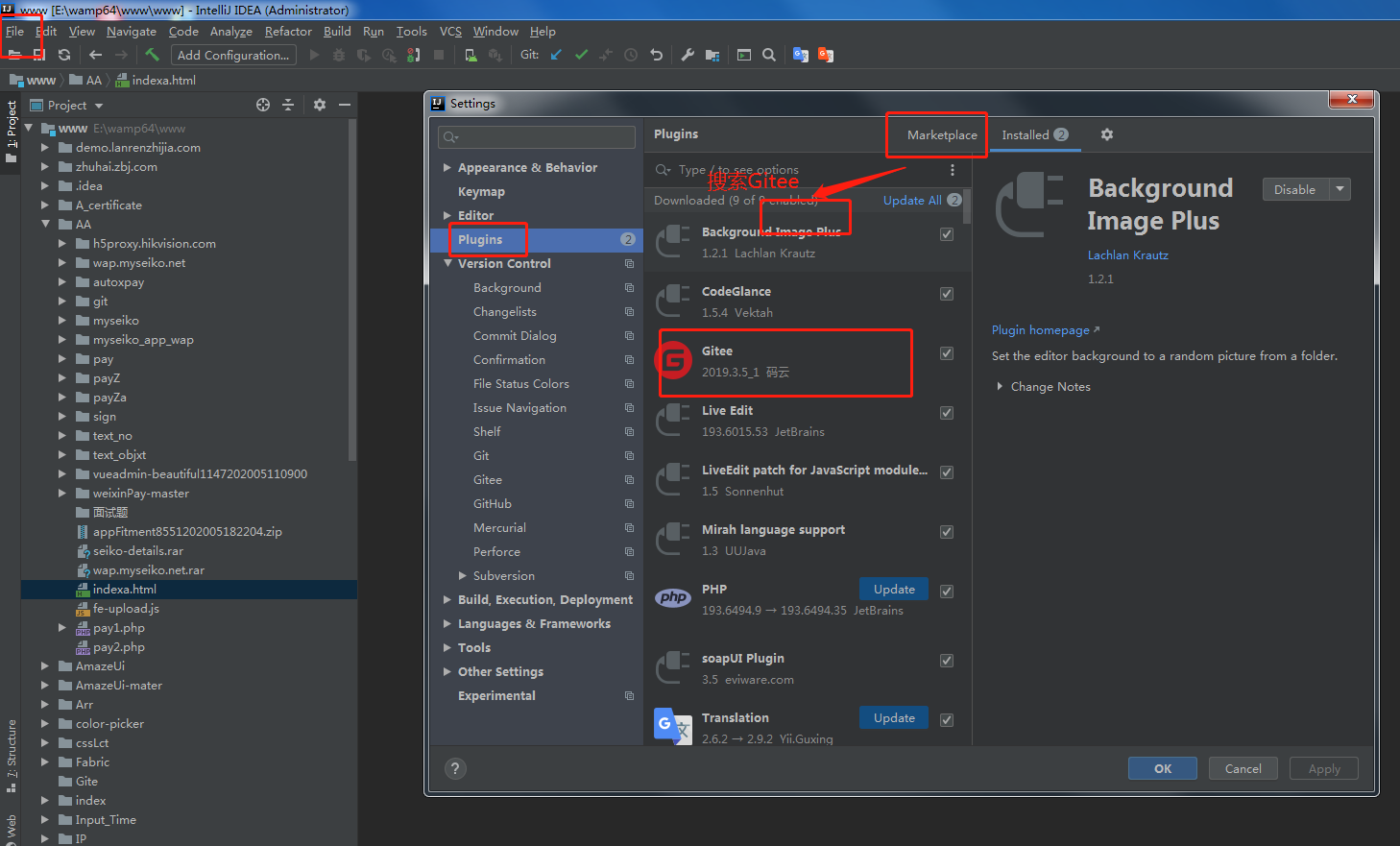The height and width of the screenshot is (846, 1400).
Task: Open the Disable dropdown arrow for Background Image Plus
Action: (1341, 189)
